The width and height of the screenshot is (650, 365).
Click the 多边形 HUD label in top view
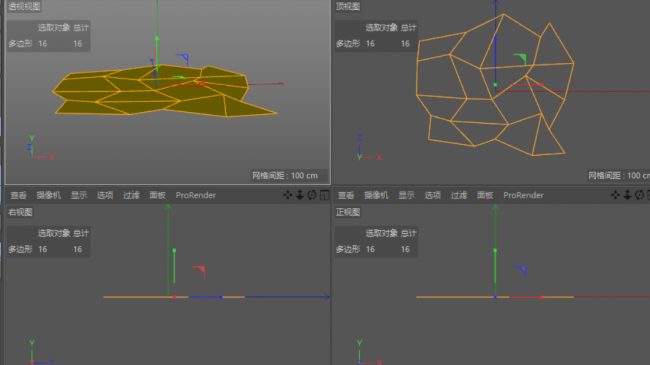[x=348, y=44]
